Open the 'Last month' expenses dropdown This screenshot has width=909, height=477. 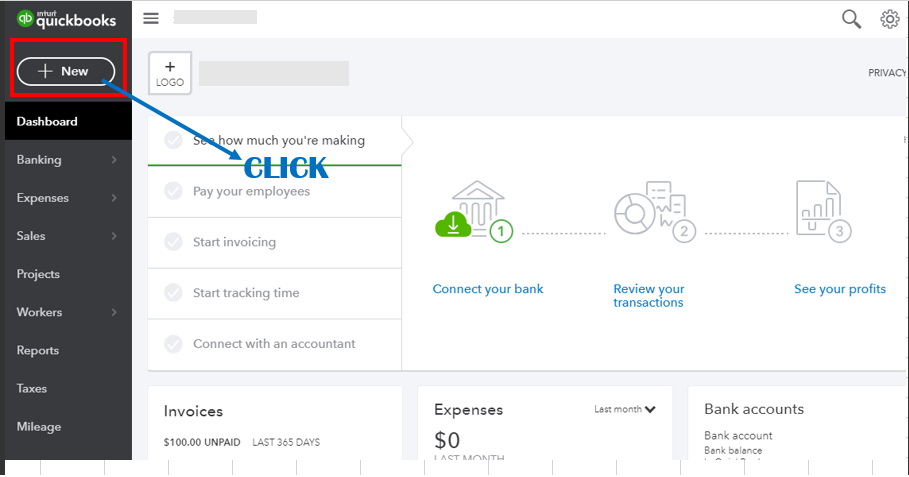(624, 409)
